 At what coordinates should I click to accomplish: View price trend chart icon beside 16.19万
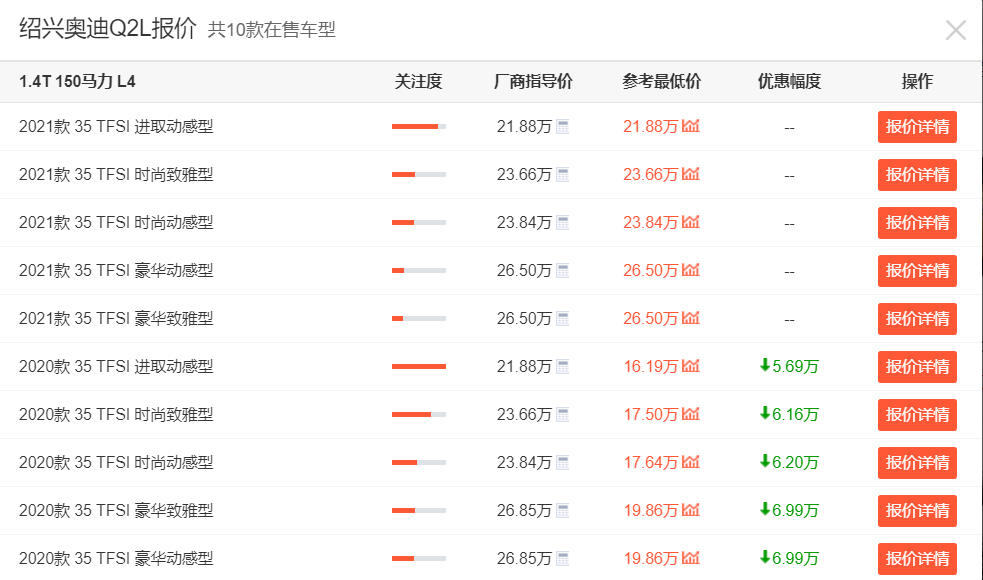coord(691,366)
